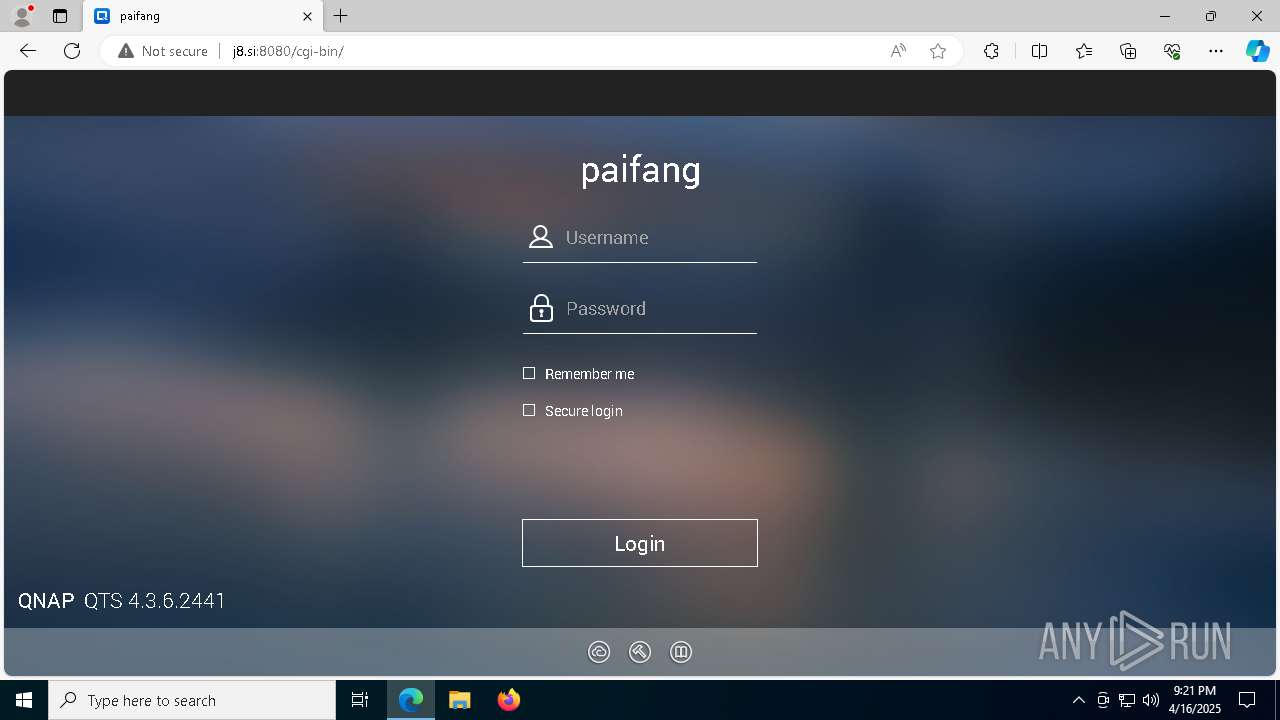Click the QNAP QTS 4.3.6.2441 version text

pyautogui.click(x=122, y=601)
